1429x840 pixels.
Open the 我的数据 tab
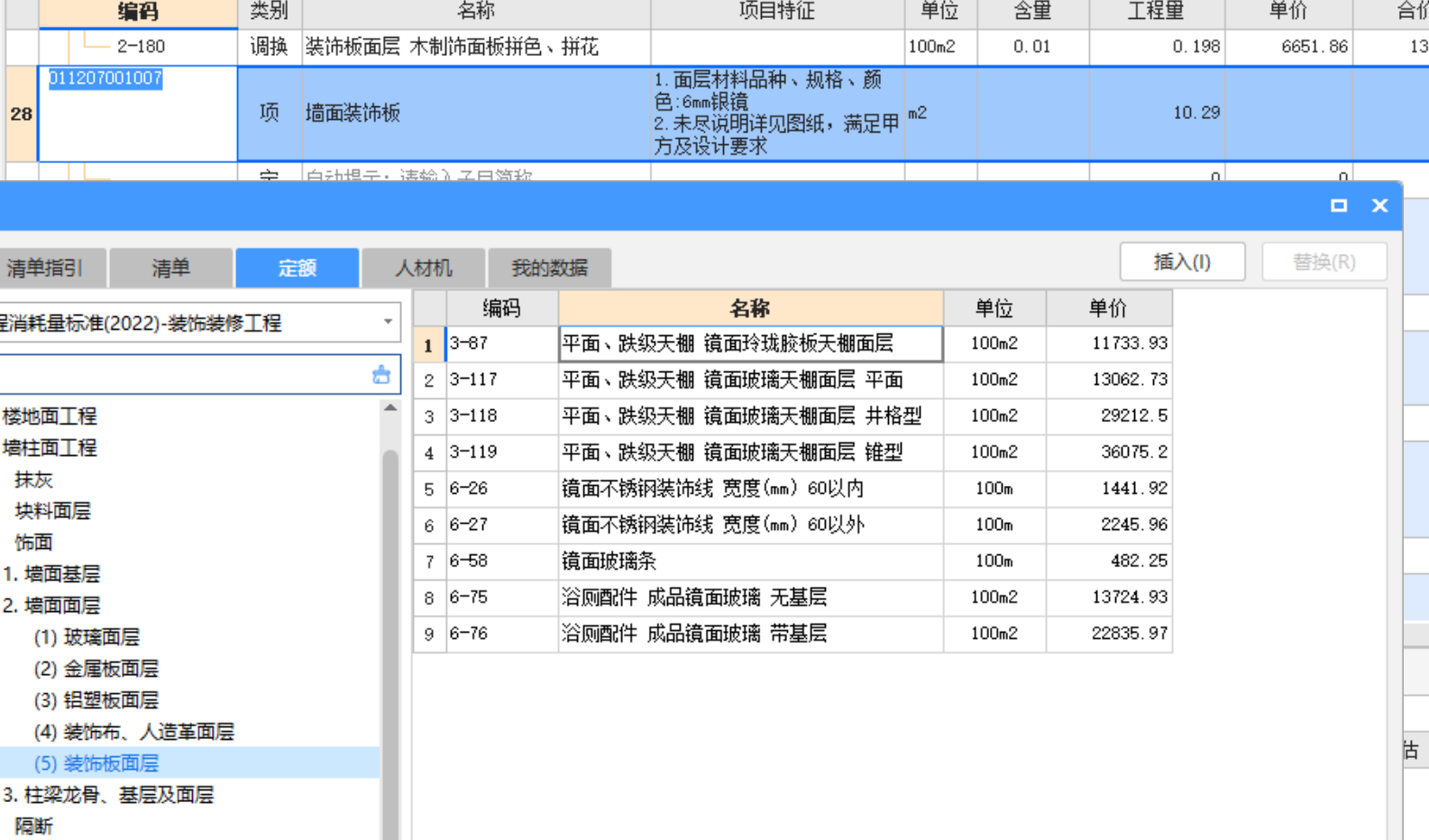549,268
